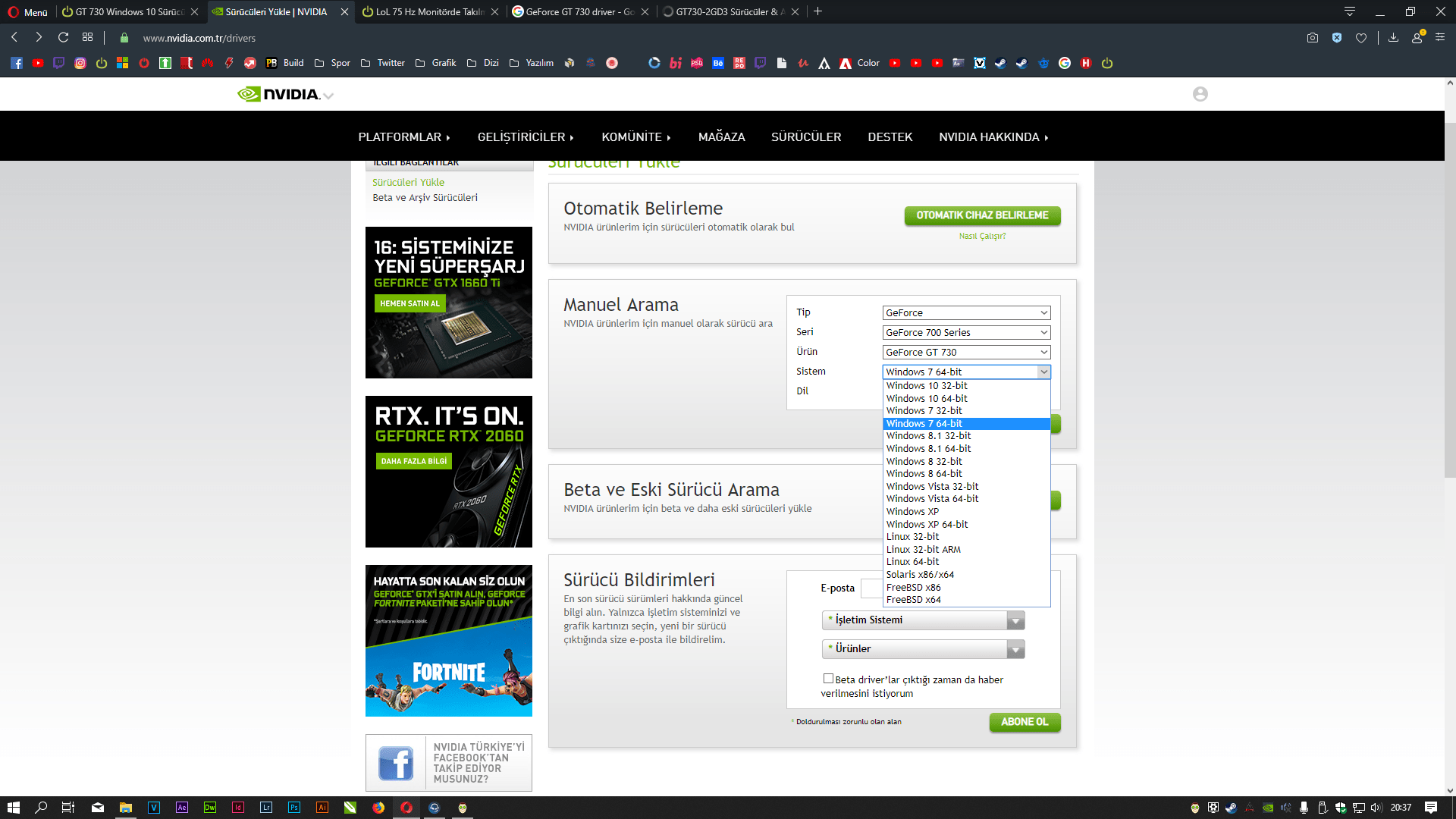This screenshot has height=819, width=1456.
Task: Add page to bookmarks with heart icon
Action: (x=1361, y=38)
